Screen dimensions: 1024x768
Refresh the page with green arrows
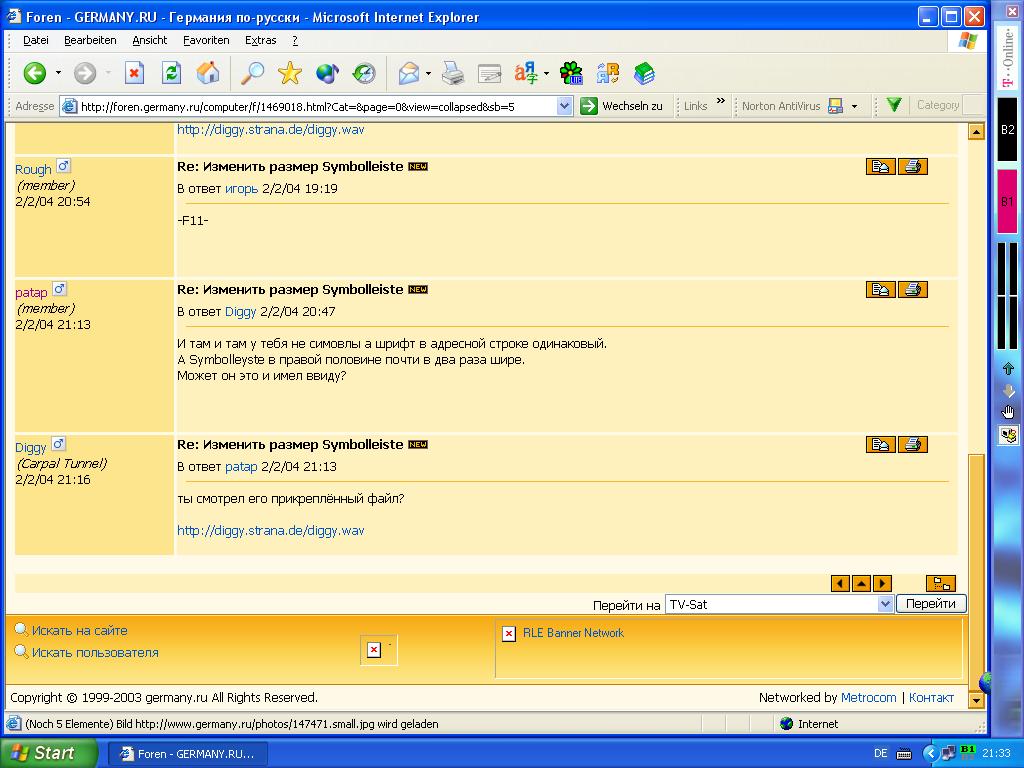tap(171, 73)
